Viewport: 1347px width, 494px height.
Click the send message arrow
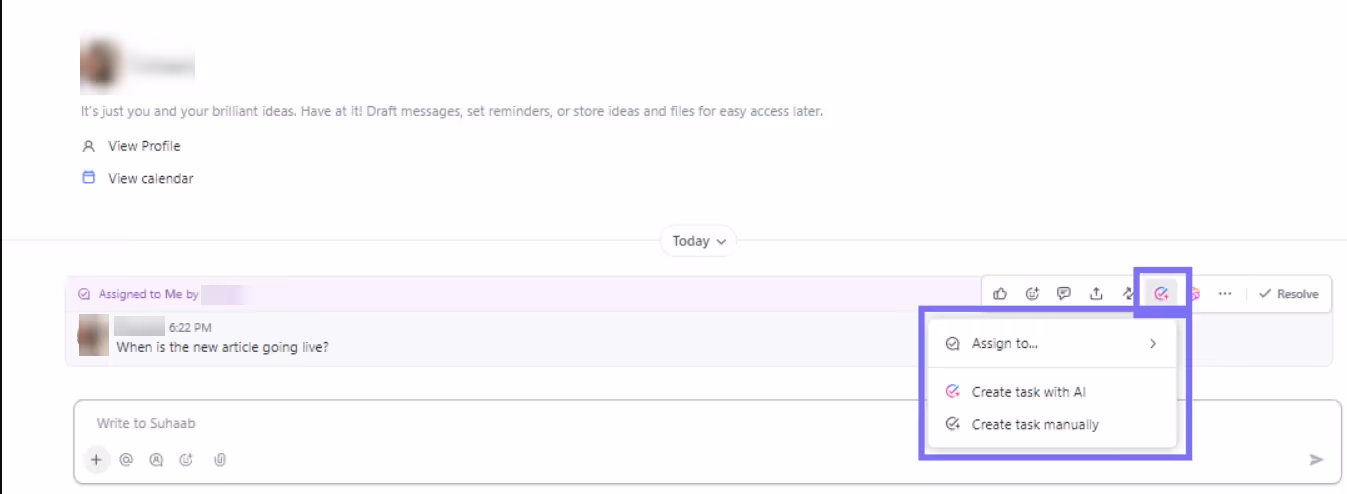tap(1316, 460)
